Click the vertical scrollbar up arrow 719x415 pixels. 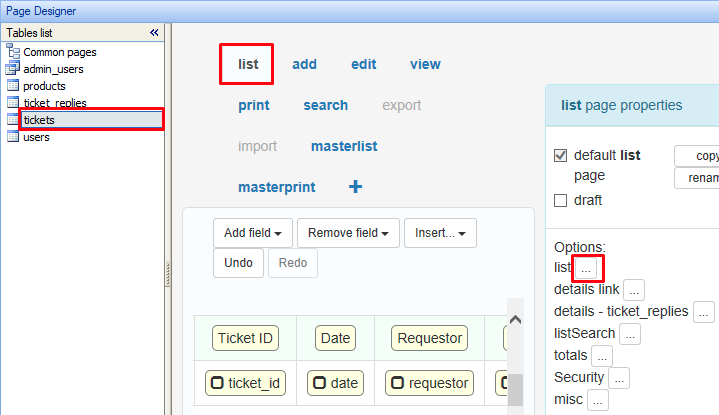coord(516,320)
